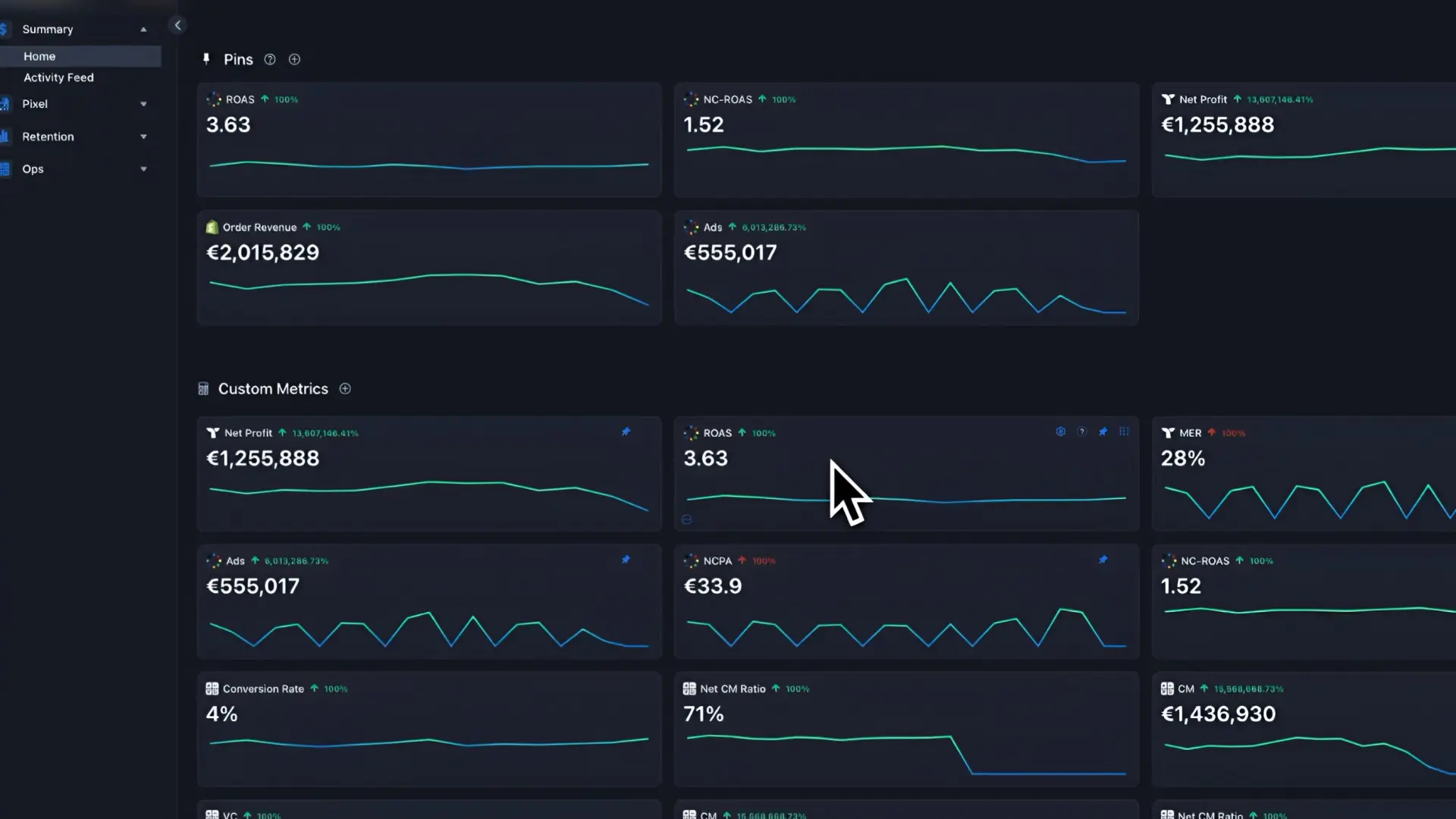Open the Order Revenue pinned tile
Image resolution: width=1456 pixels, height=819 pixels.
click(x=428, y=268)
